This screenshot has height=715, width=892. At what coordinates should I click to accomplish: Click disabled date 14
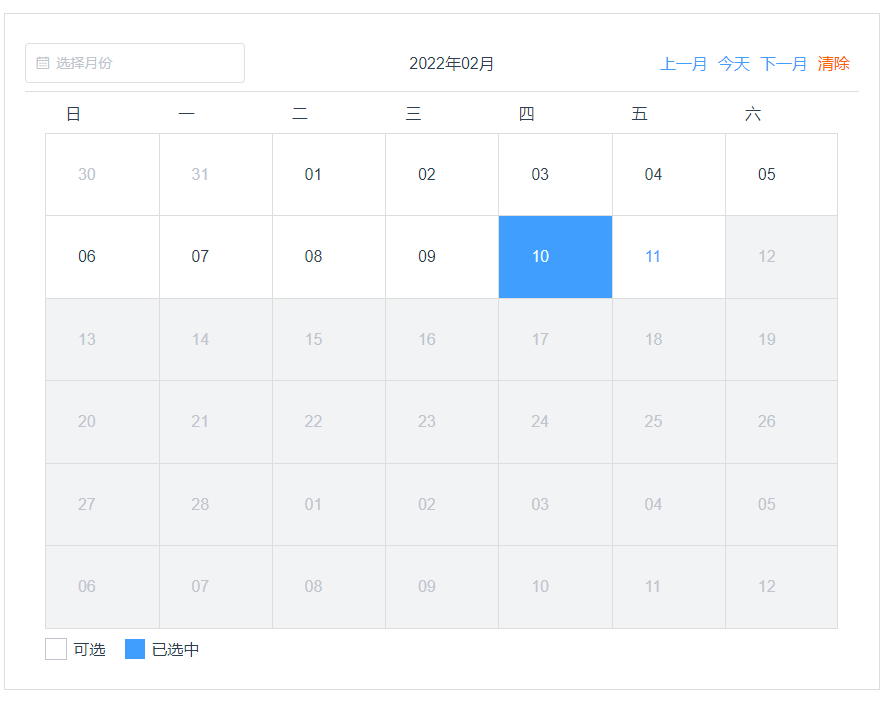click(x=216, y=340)
